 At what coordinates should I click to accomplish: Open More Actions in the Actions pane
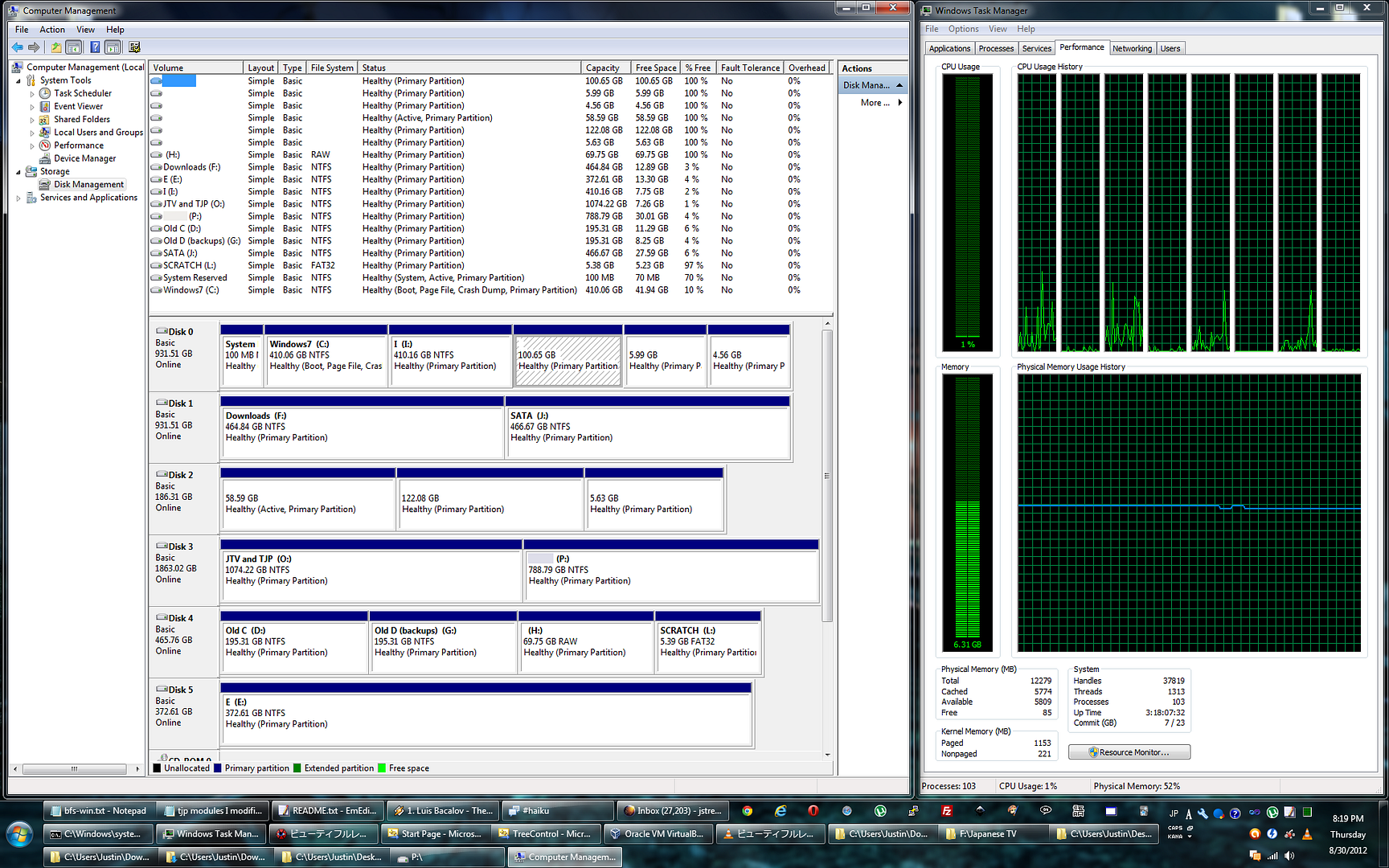tap(875, 103)
